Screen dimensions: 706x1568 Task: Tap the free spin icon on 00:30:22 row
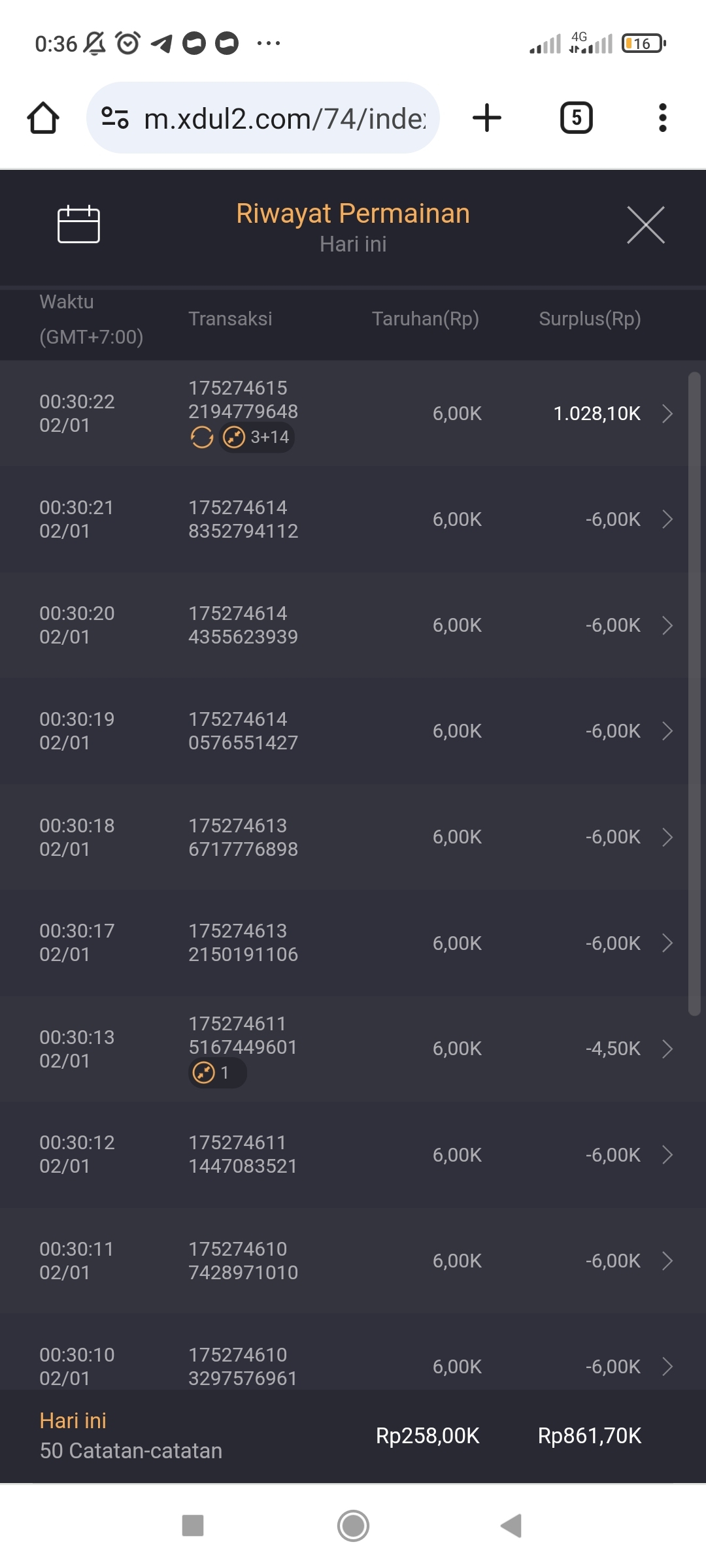(x=202, y=437)
